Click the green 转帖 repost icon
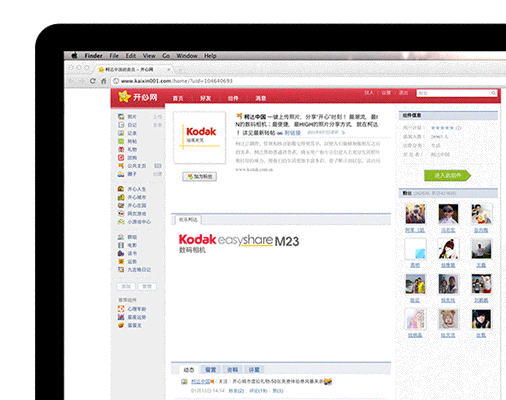 click(x=121, y=141)
